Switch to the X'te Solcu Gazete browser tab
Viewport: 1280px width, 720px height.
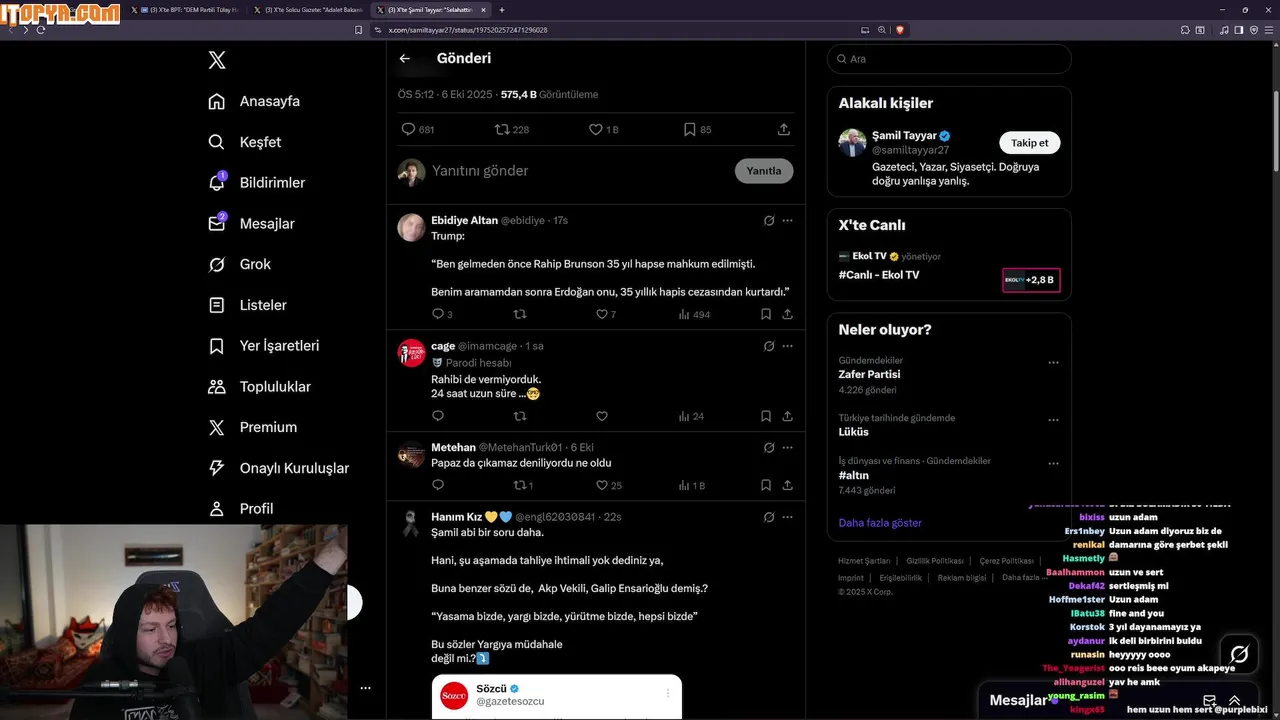308,10
